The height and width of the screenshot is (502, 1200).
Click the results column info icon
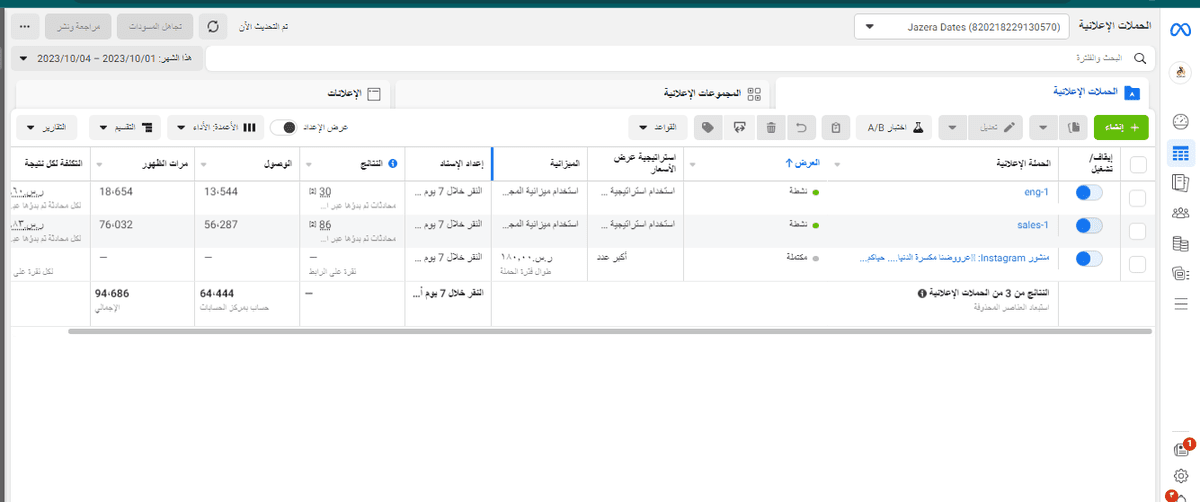[x=393, y=163]
